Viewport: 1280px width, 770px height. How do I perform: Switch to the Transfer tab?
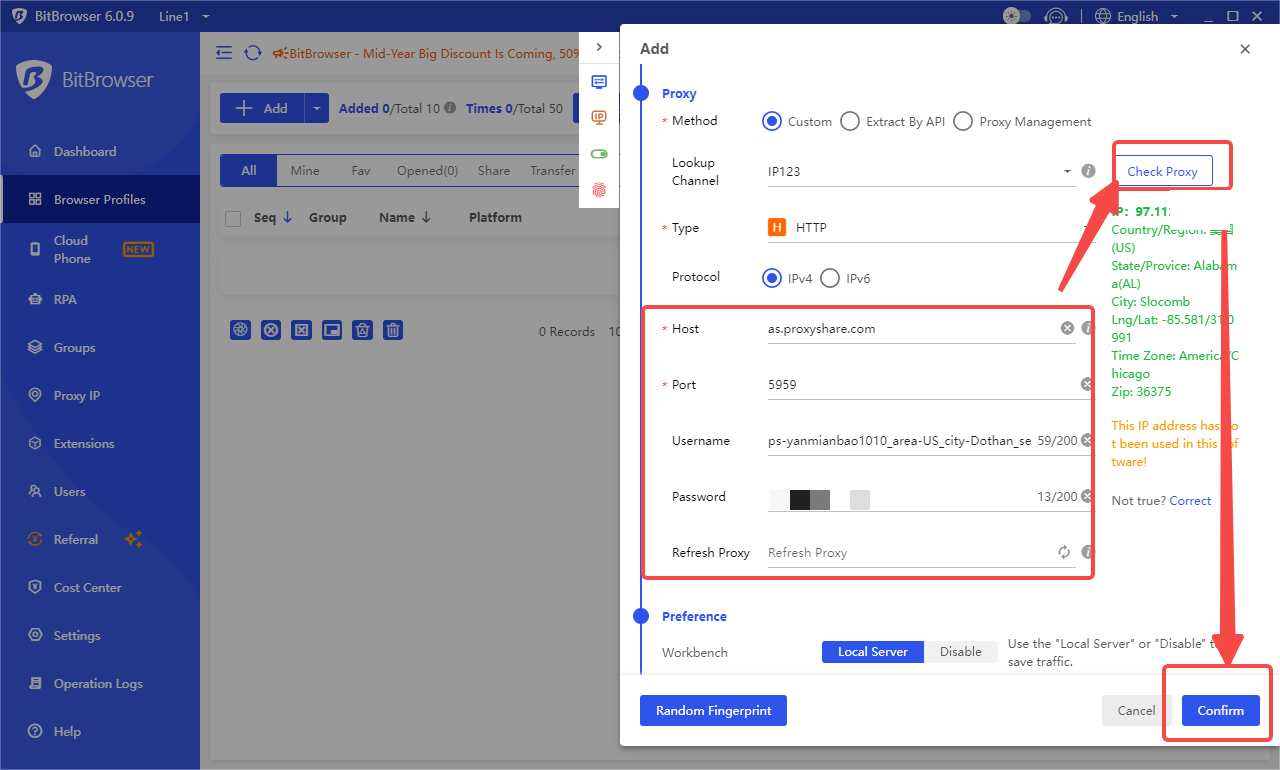click(x=552, y=171)
